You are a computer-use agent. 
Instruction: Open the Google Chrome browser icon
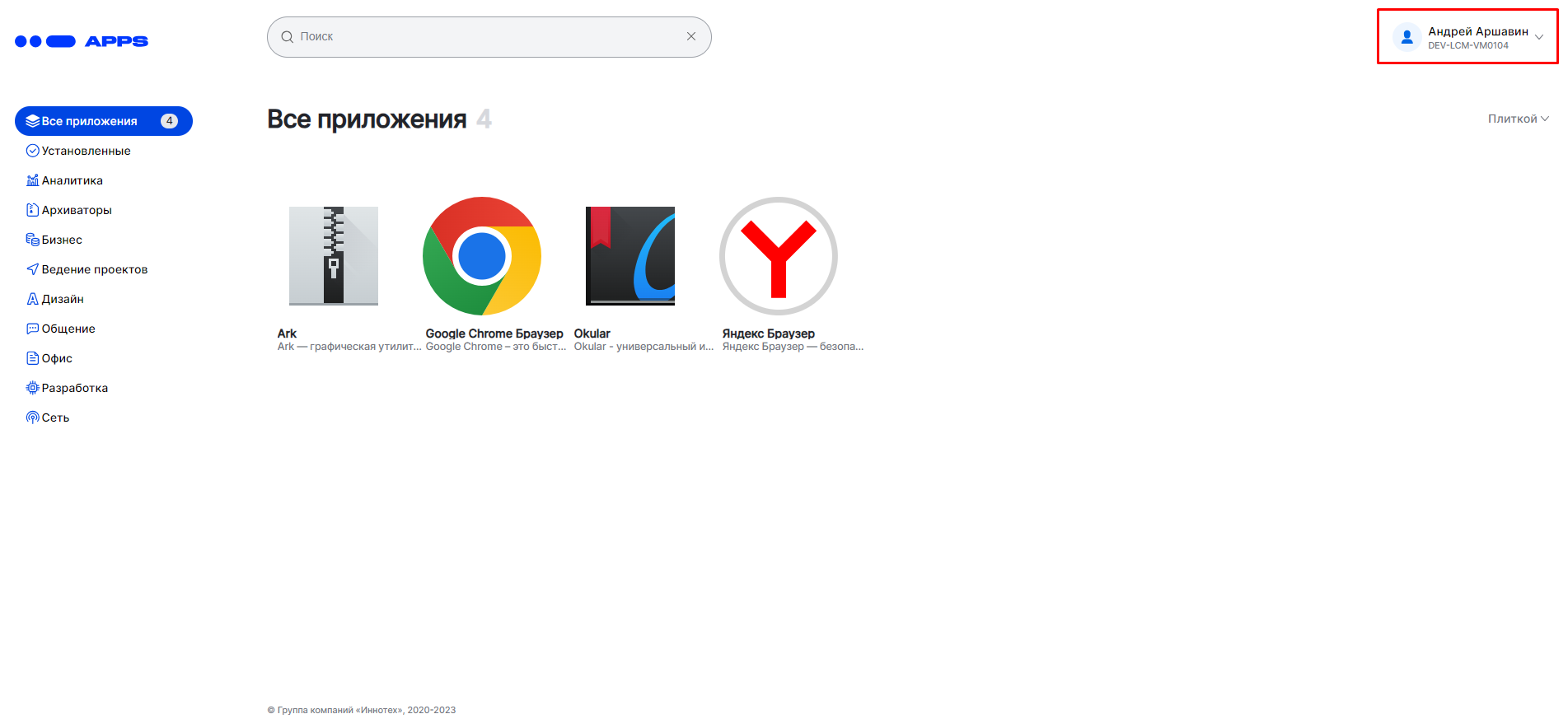pos(482,256)
